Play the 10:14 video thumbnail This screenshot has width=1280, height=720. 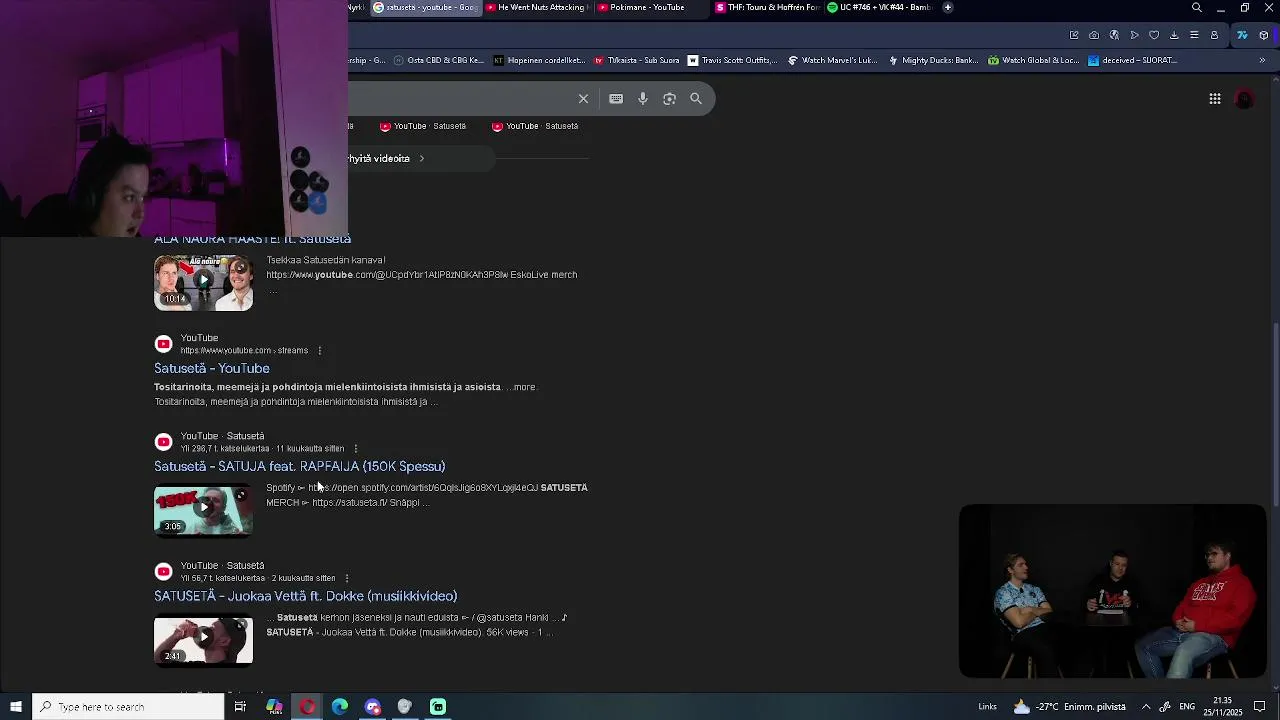click(x=203, y=283)
